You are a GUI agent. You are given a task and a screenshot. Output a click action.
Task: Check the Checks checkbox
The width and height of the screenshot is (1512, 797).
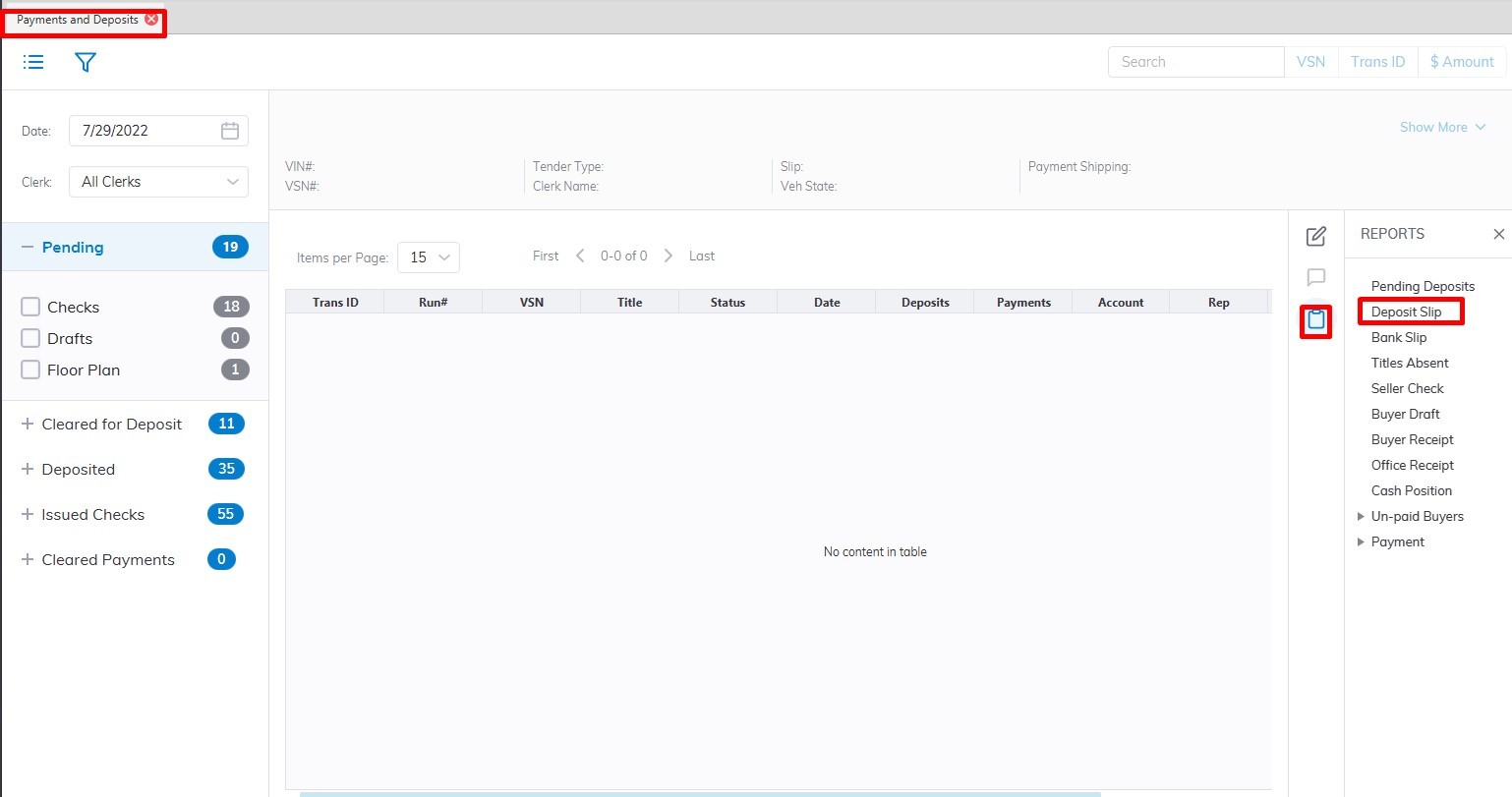tap(30, 307)
